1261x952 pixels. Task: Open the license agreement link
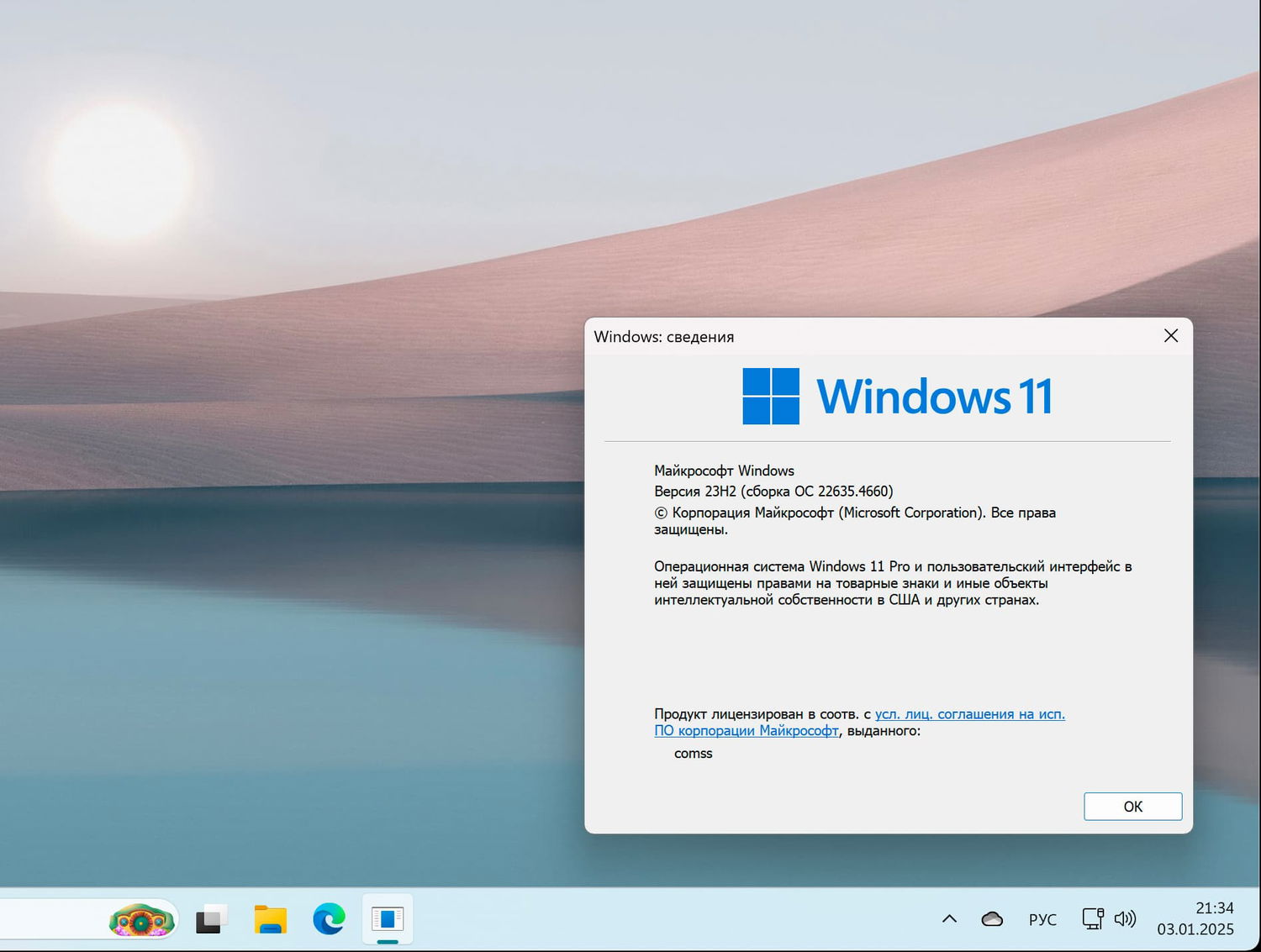coord(968,713)
